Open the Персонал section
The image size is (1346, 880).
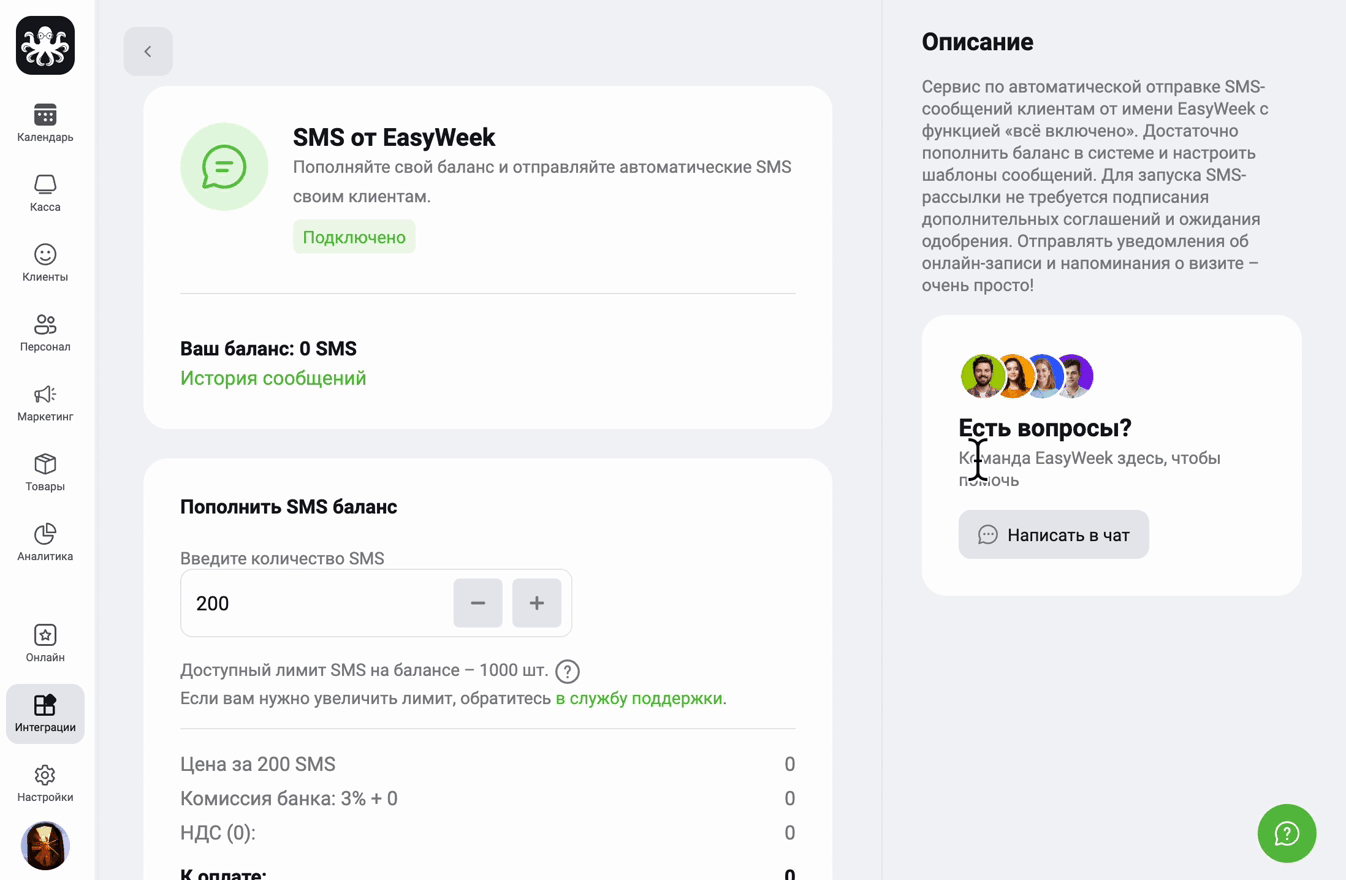click(x=45, y=333)
